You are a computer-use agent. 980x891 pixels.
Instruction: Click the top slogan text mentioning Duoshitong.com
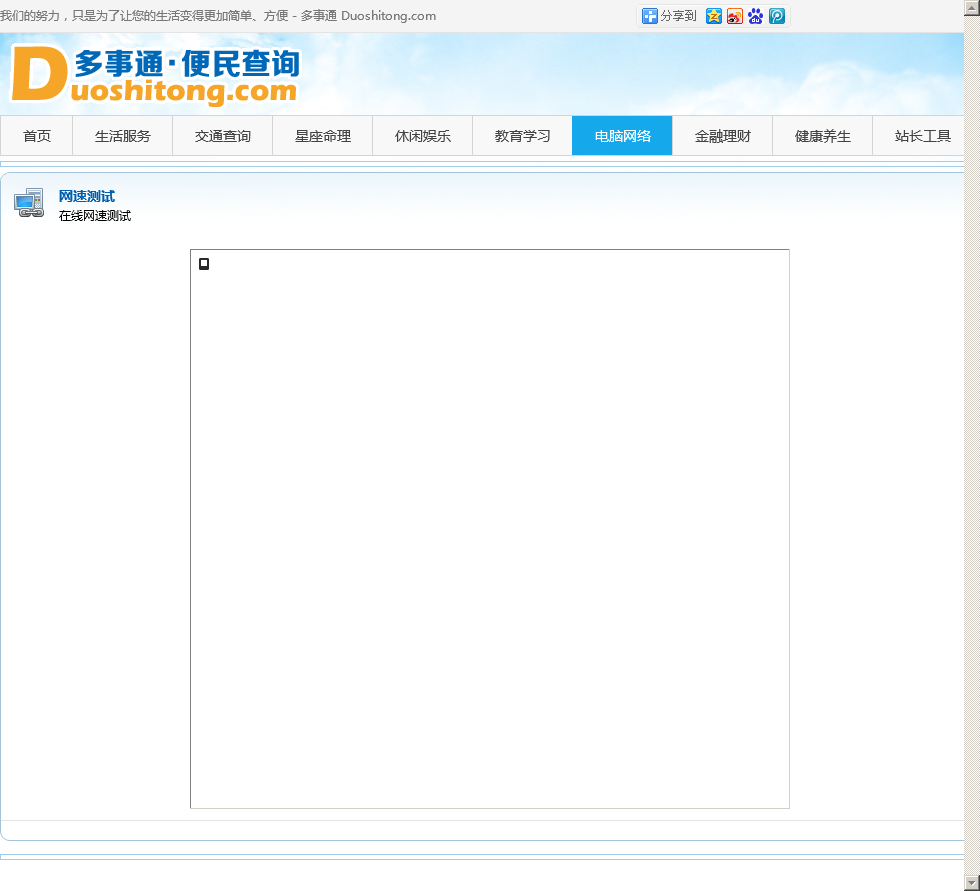coord(218,16)
